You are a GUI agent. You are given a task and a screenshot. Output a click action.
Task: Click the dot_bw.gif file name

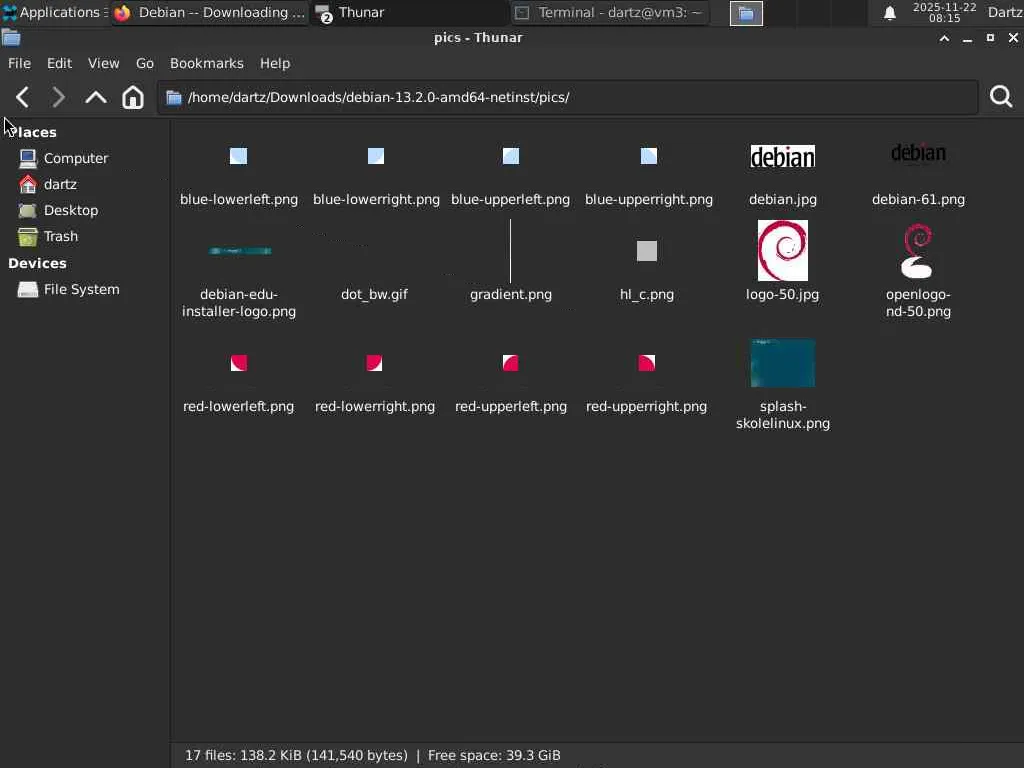tap(374, 295)
